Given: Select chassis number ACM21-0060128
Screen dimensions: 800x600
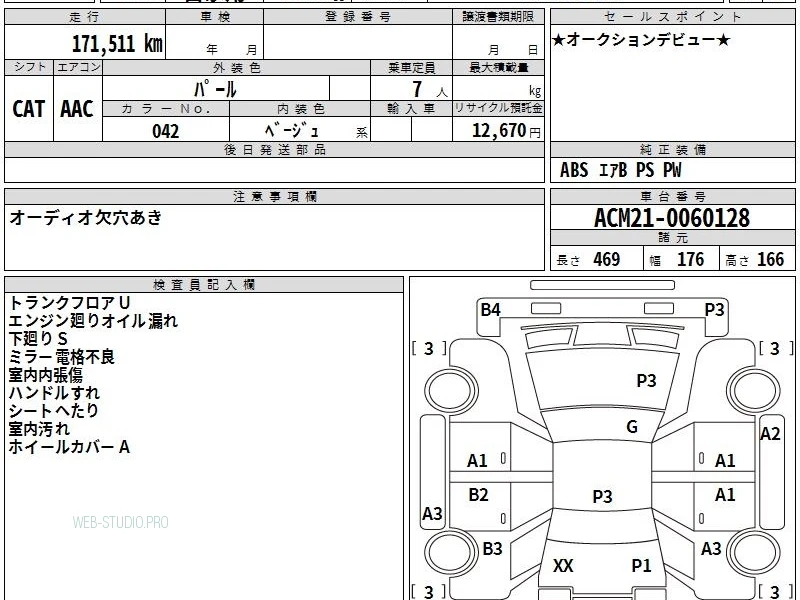Looking at the screenshot, I should coord(672,218).
